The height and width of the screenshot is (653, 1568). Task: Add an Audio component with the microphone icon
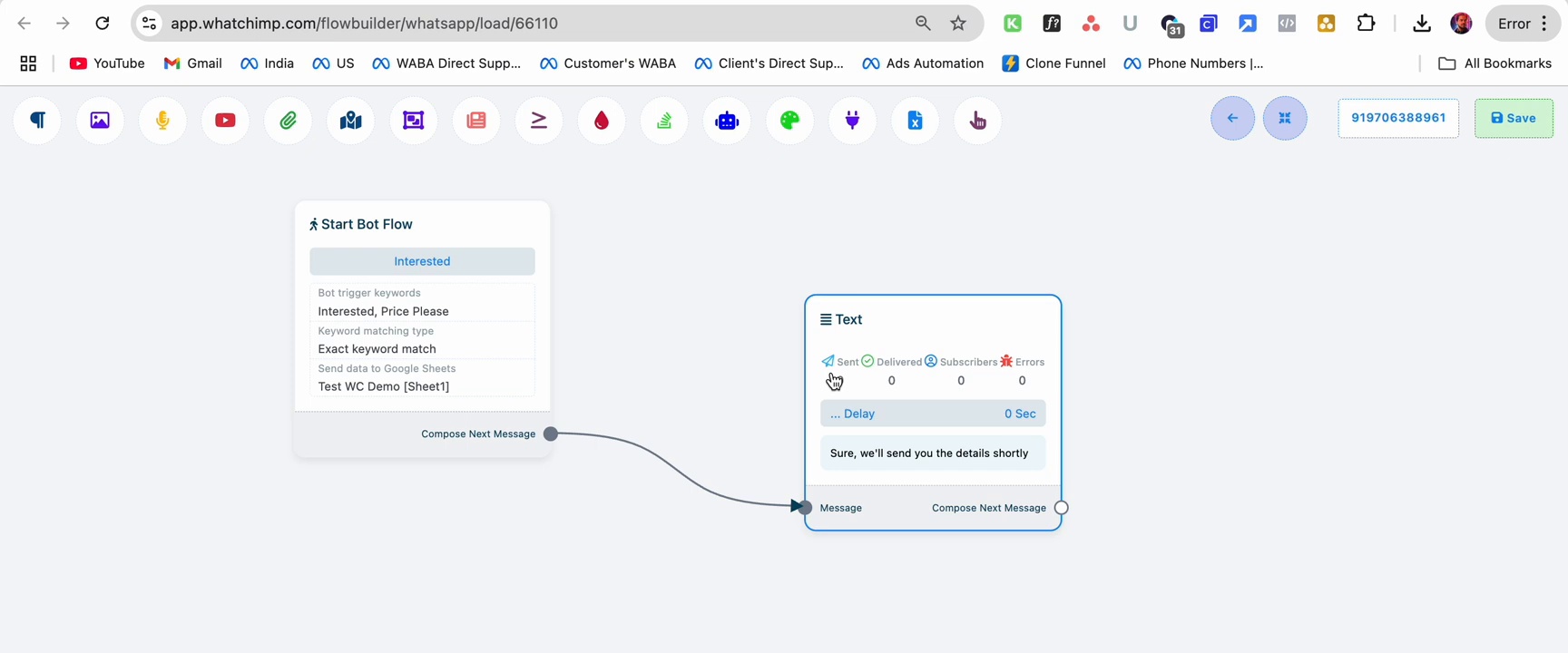163,121
